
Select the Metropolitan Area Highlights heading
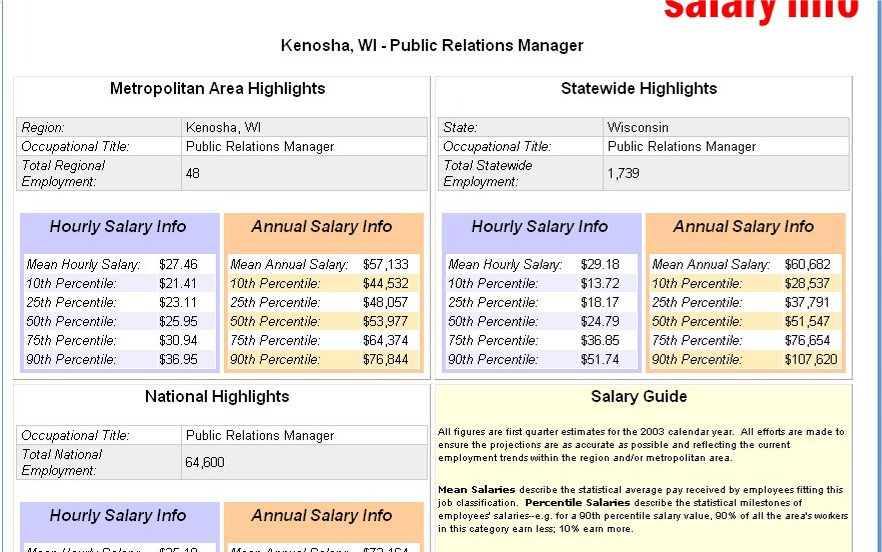click(x=217, y=89)
